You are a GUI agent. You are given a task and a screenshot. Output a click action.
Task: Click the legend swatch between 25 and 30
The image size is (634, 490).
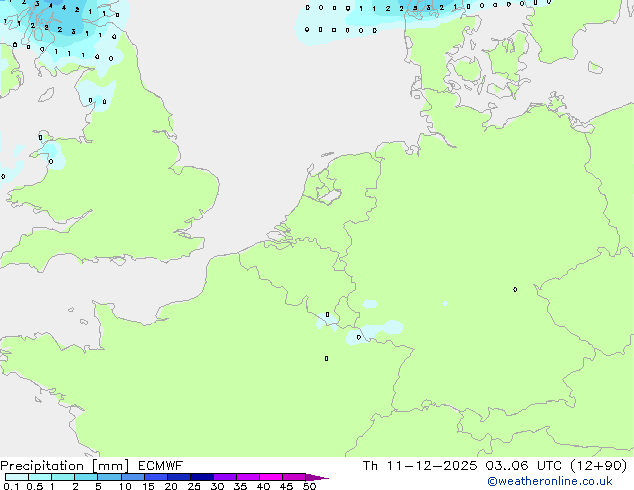202,477
